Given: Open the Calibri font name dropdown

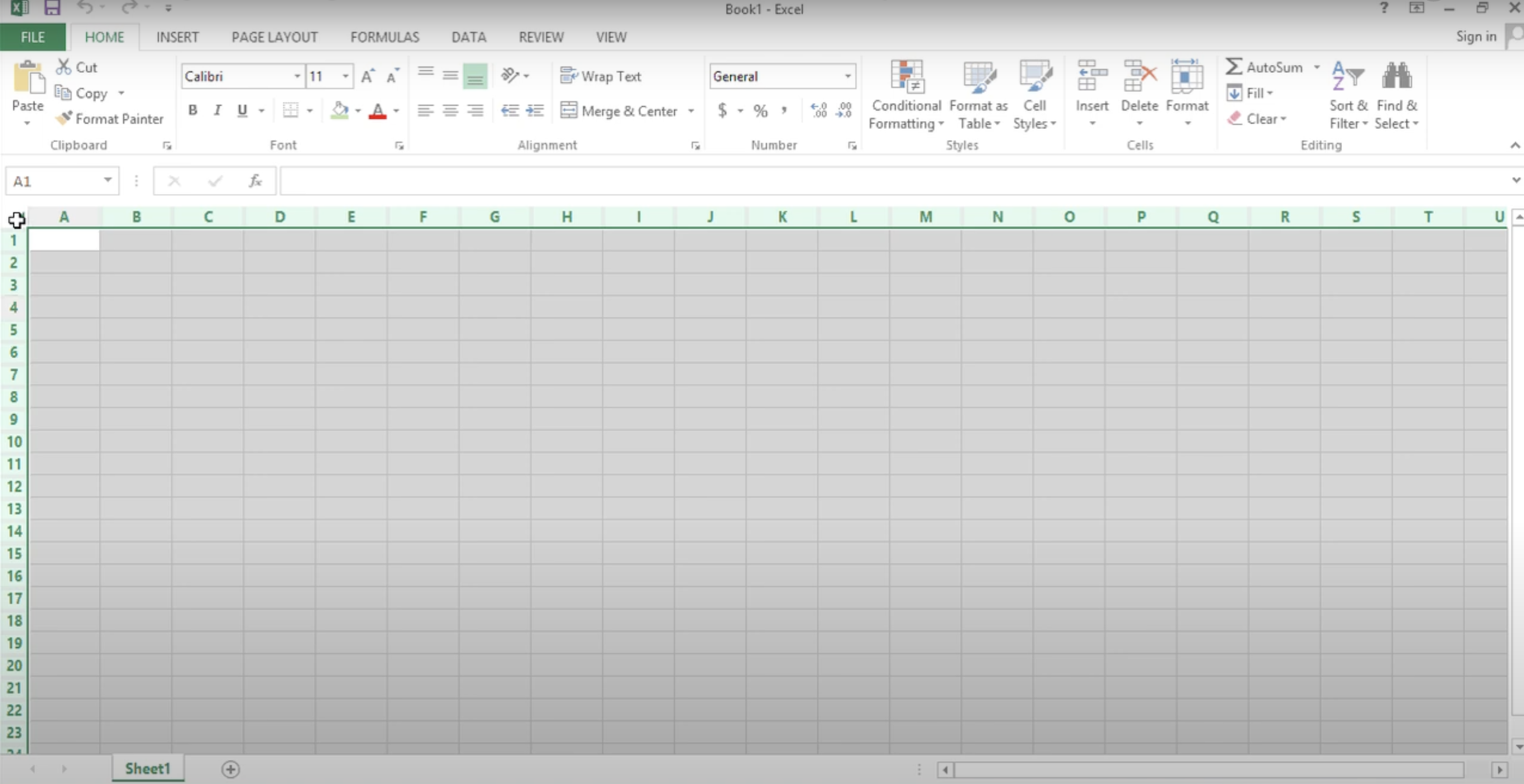Looking at the screenshot, I should (x=297, y=76).
